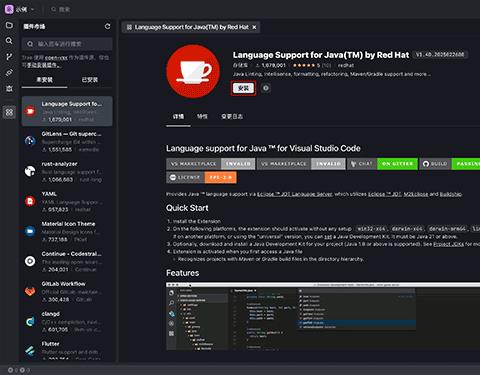Viewport: 480px width, 375px height.
Task: Select GitLab Workflow in the plugin list
Action: [67, 291]
